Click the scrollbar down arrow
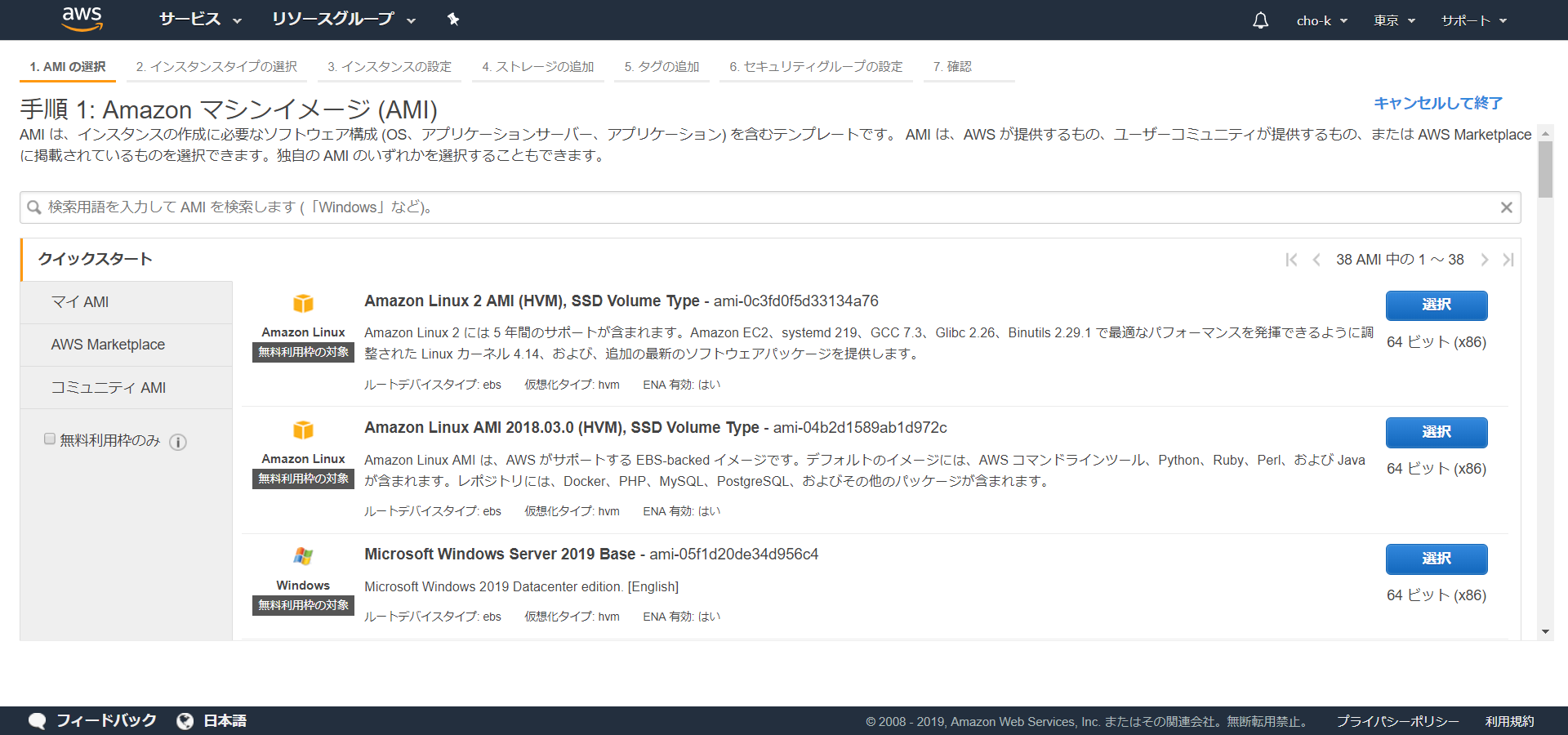Viewport: 1568px width, 735px height. (1545, 632)
